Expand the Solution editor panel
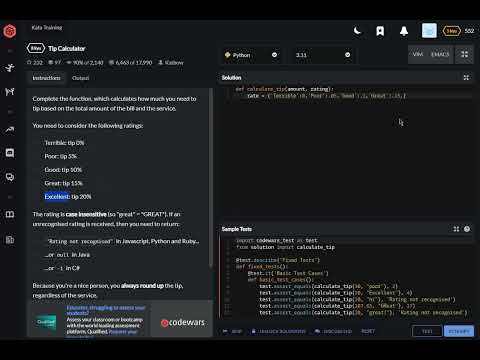Viewport: 480px width, 360px height. point(466,78)
